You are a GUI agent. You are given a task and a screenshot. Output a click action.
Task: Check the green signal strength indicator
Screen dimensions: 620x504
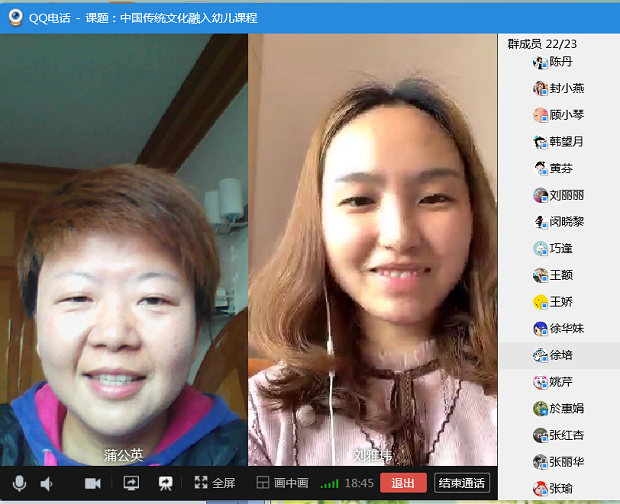329,484
